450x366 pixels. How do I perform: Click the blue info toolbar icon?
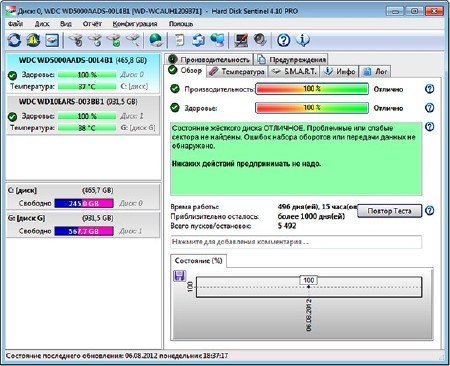(303, 40)
